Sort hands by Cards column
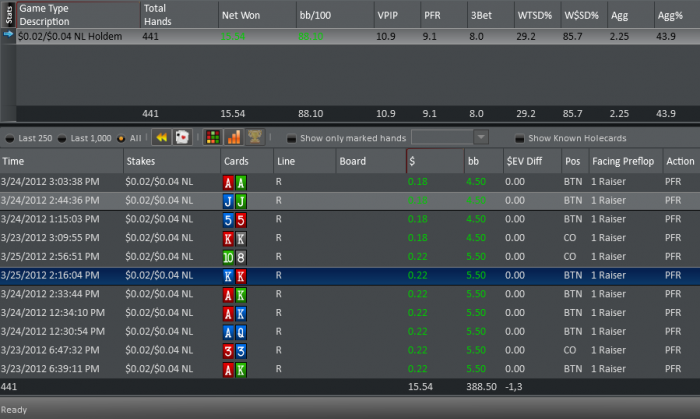Screen dimensions: 700x419 click(x=247, y=161)
